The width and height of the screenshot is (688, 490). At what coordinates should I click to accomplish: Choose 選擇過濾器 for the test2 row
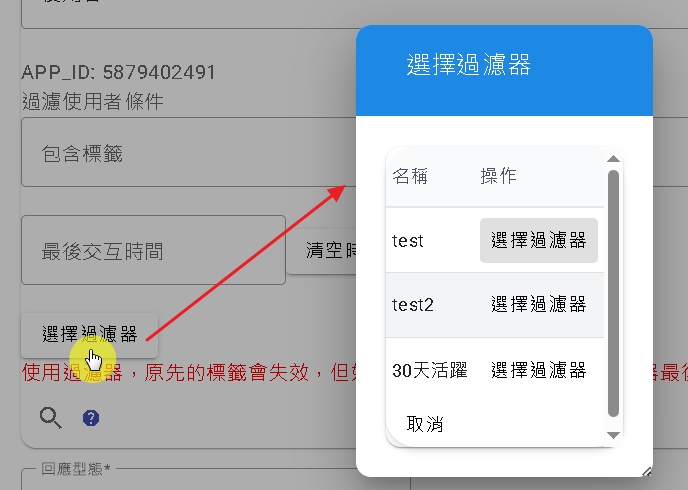pos(538,305)
